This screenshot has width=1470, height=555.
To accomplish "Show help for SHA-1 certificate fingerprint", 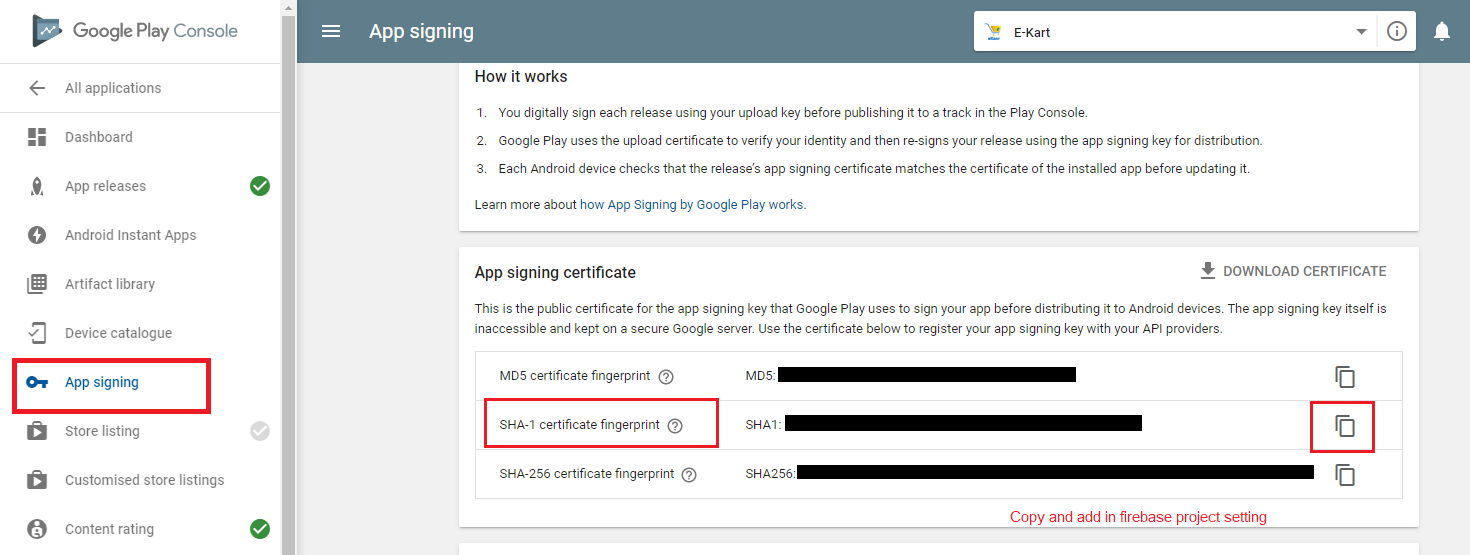I will 675,426.
